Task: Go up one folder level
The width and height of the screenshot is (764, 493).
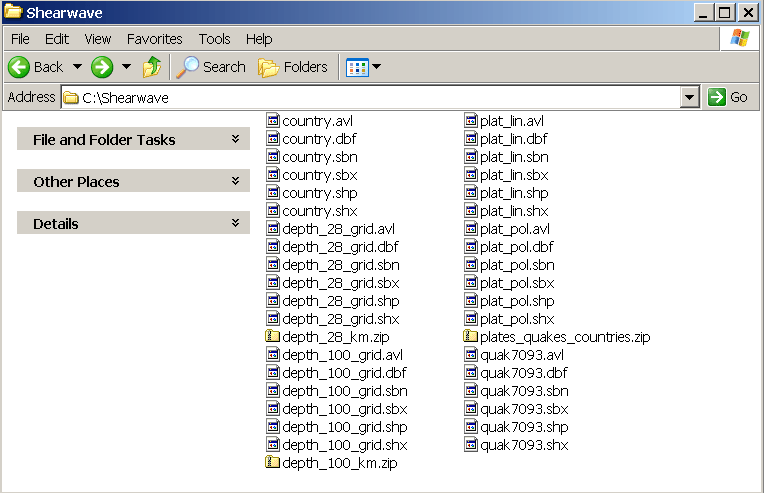Action: click(152, 67)
